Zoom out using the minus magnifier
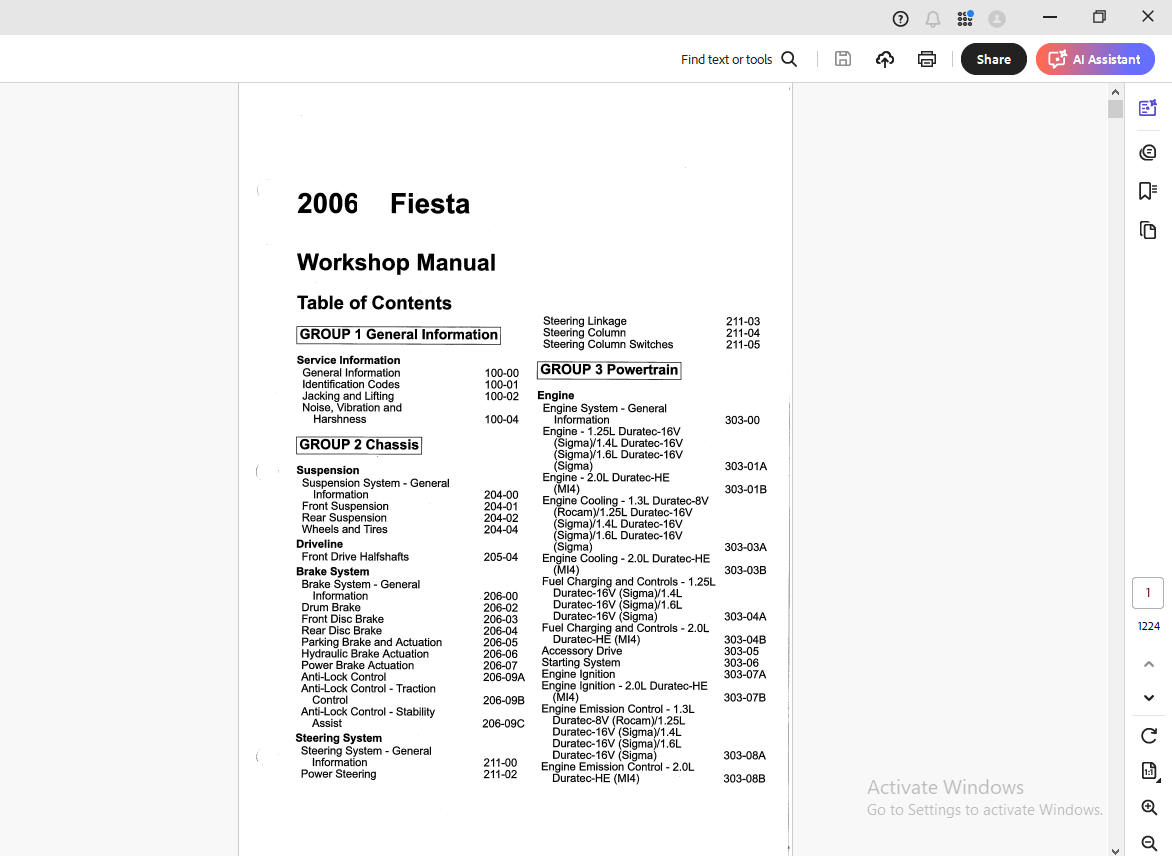 [1150, 843]
